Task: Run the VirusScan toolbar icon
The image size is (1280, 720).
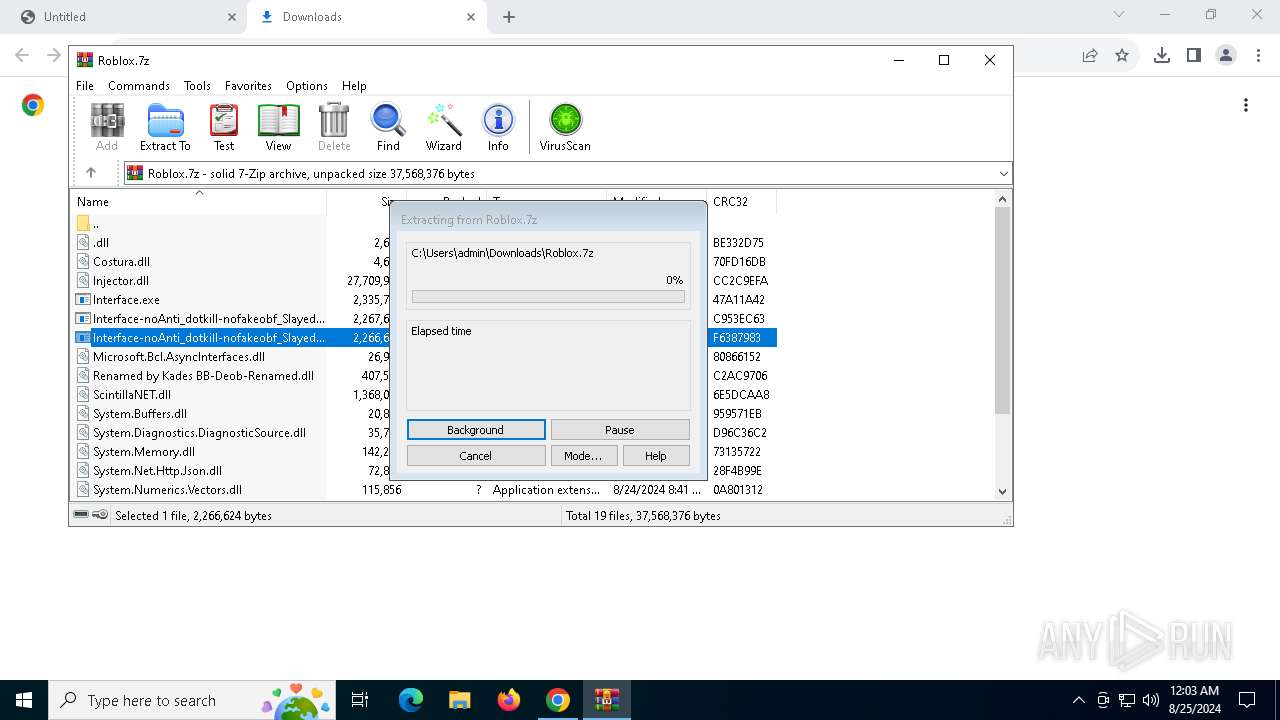Action: (565, 127)
